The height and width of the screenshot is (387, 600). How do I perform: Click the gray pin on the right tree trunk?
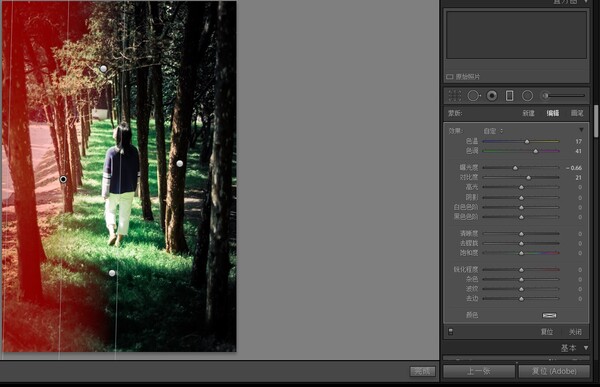coord(179,163)
